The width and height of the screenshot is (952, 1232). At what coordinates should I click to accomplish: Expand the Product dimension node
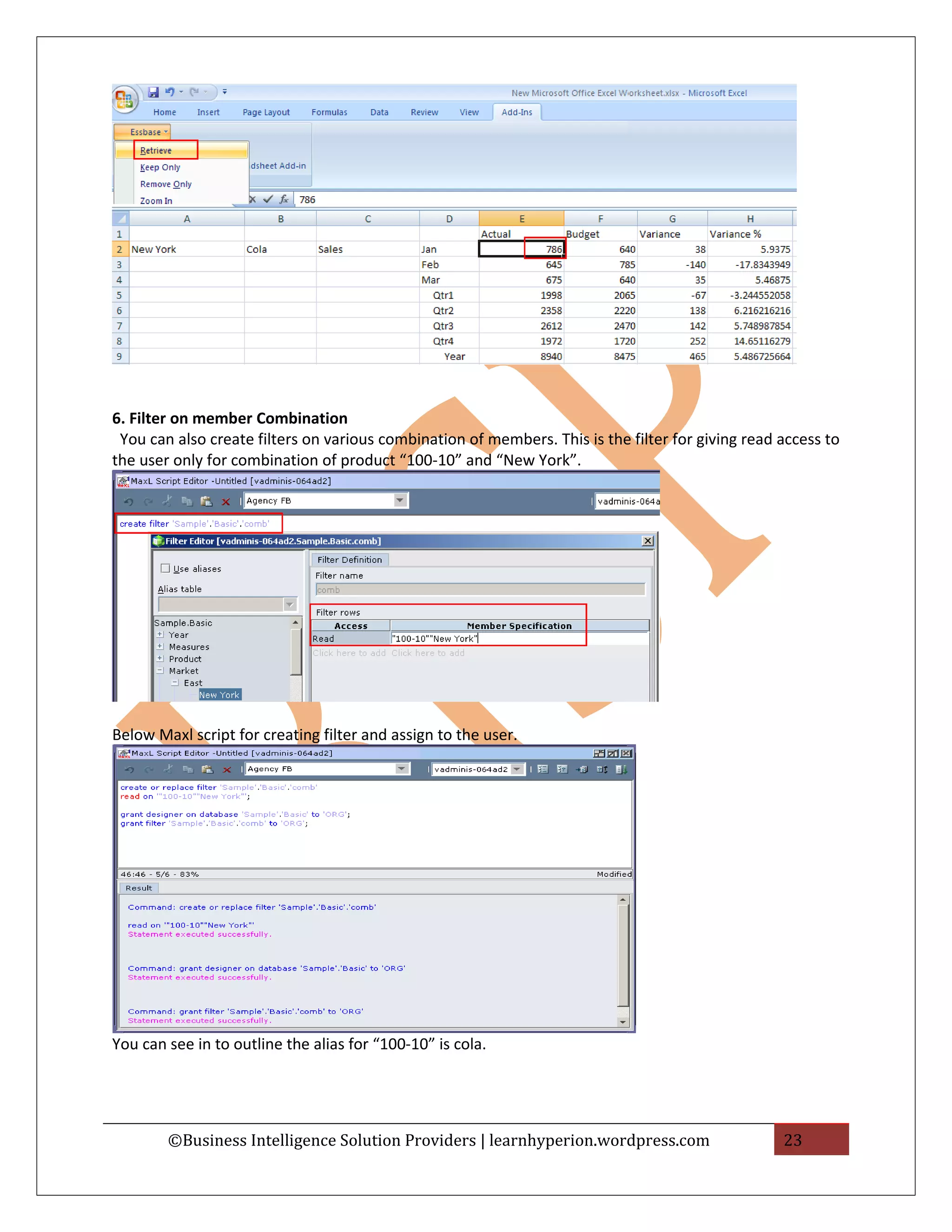[160, 658]
